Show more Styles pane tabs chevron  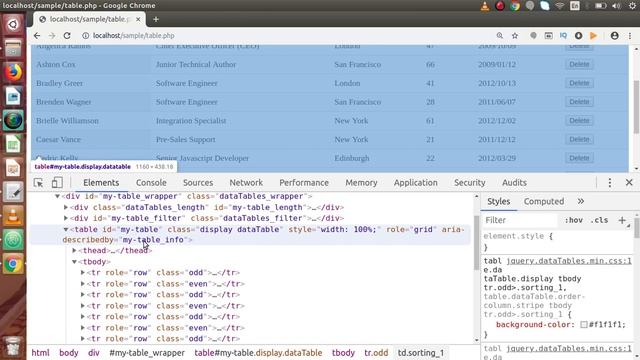tap(581, 201)
